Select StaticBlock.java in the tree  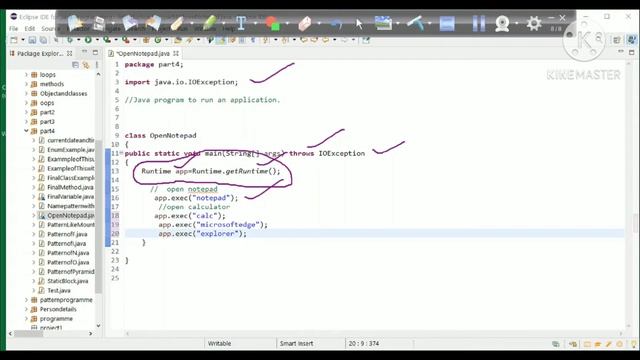coord(67,281)
